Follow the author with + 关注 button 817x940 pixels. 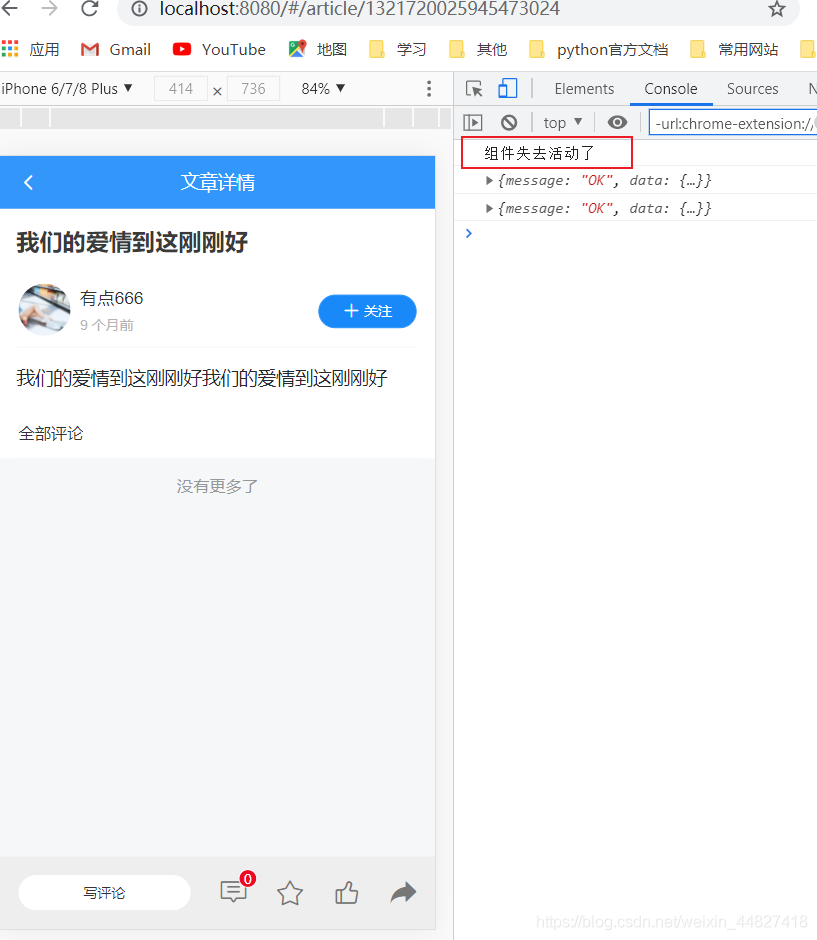point(367,311)
